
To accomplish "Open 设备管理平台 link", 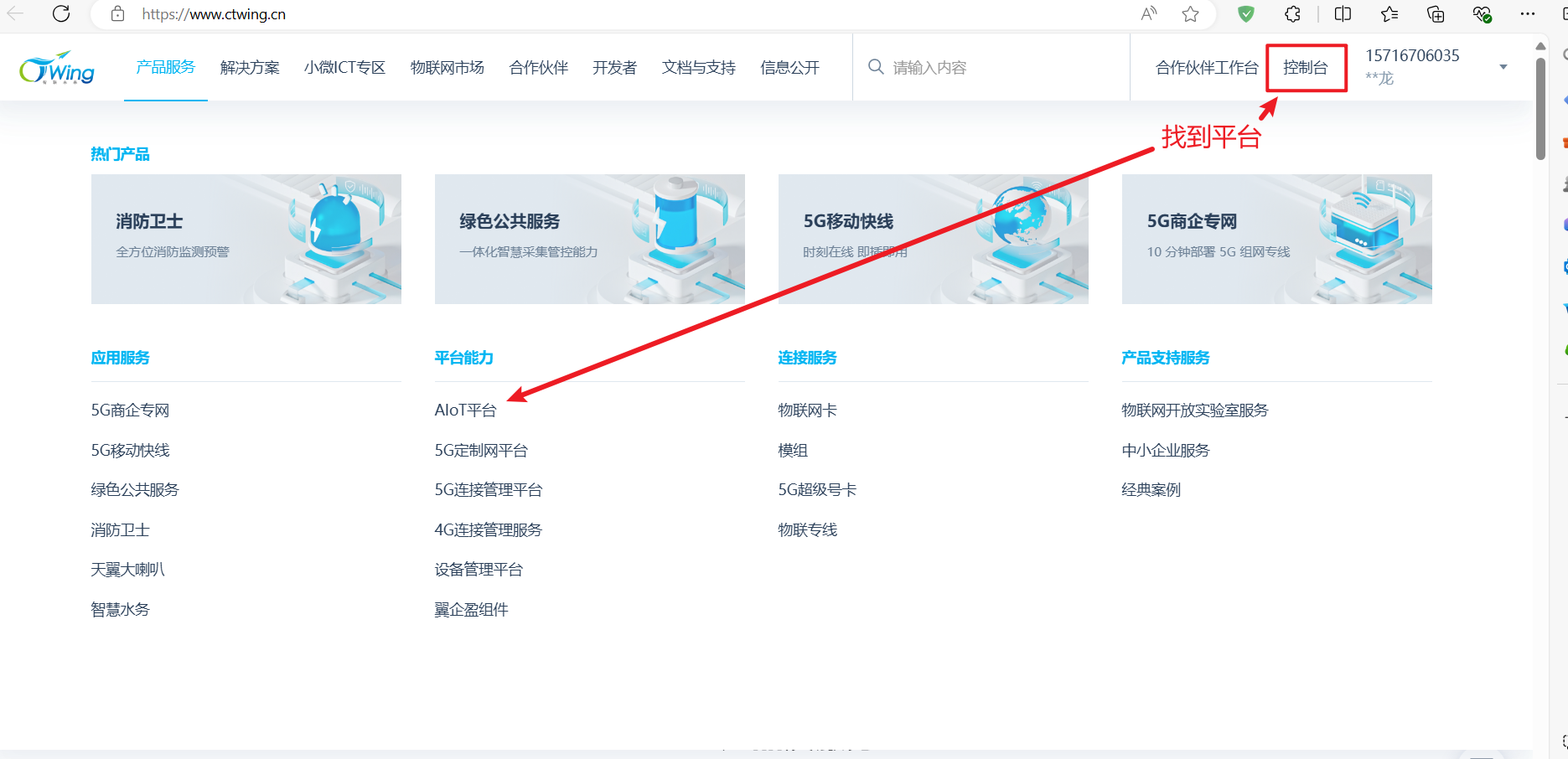I will (x=479, y=570).
